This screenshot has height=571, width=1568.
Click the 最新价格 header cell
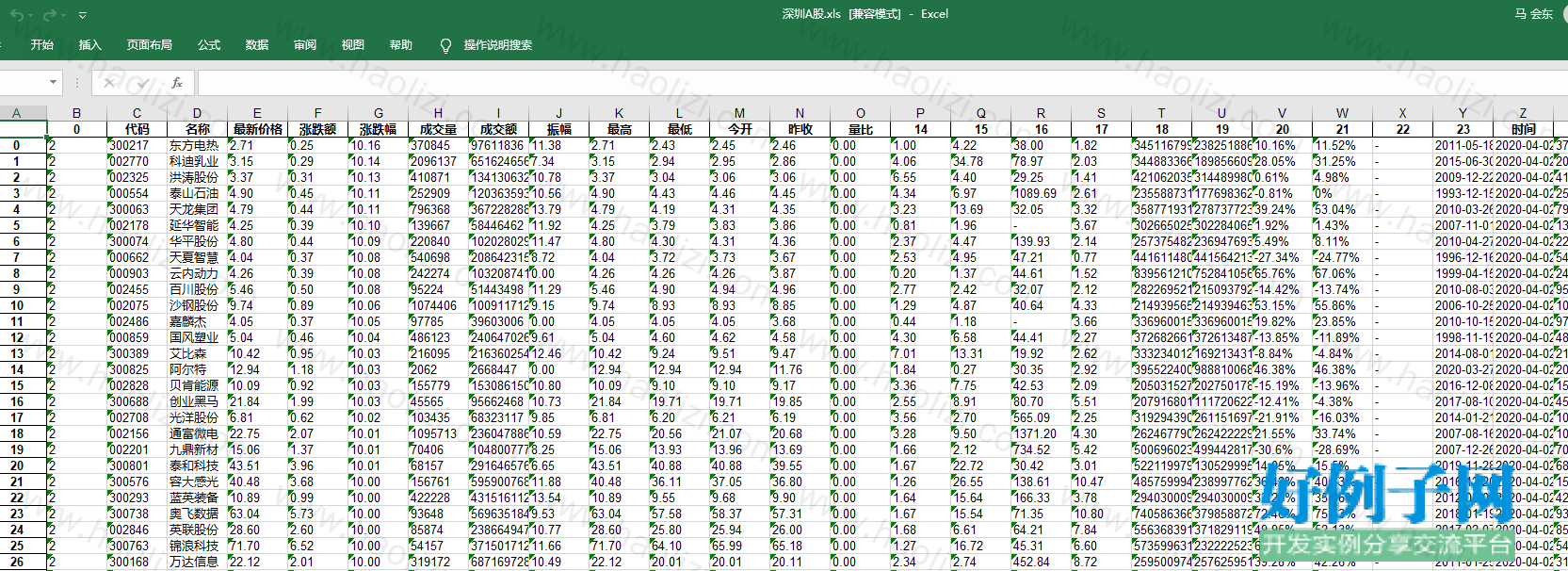pos(257,129)
